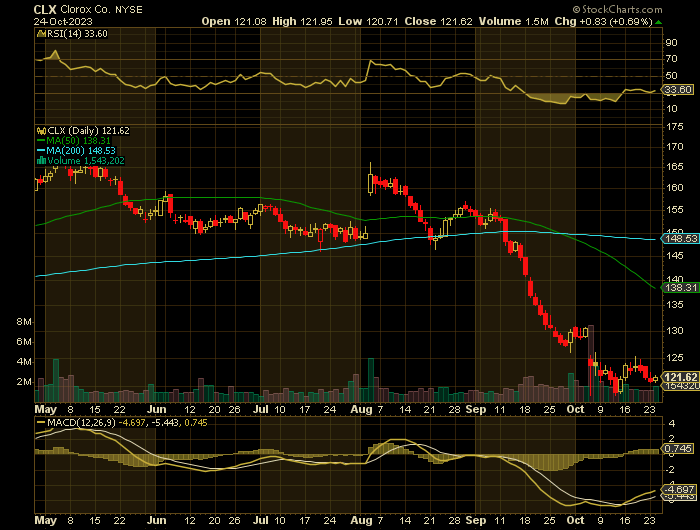Click the date '24-Oct-2023'
The width and height of the screenshot is (700, 530).
click(x=63, y=21)
